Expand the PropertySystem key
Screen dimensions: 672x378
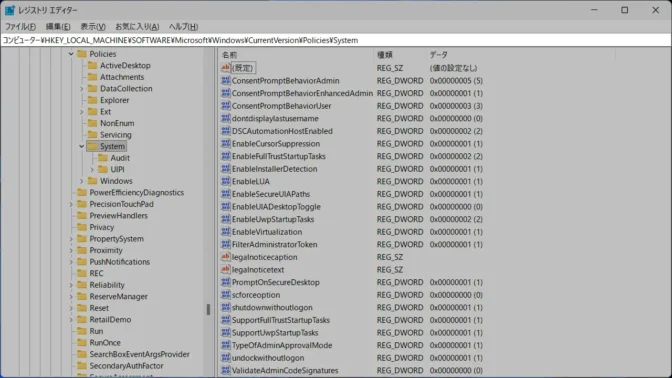[x=71, y=239]
